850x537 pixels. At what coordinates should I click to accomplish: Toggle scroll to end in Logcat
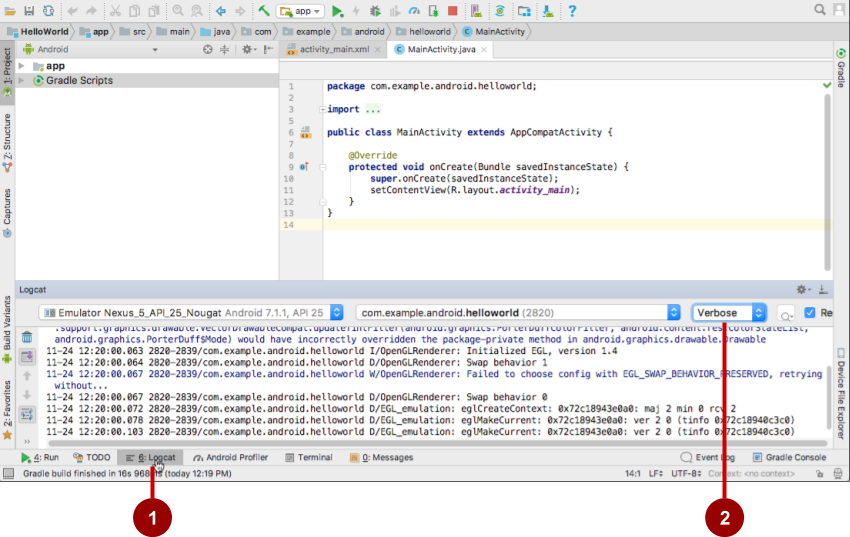point(27,357)
